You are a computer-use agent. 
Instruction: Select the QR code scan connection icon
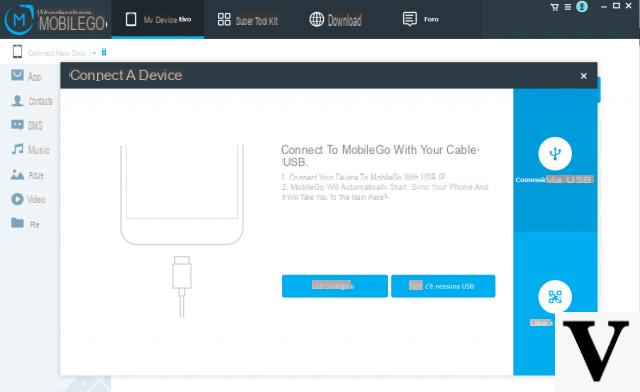click(x=555, y=297)
